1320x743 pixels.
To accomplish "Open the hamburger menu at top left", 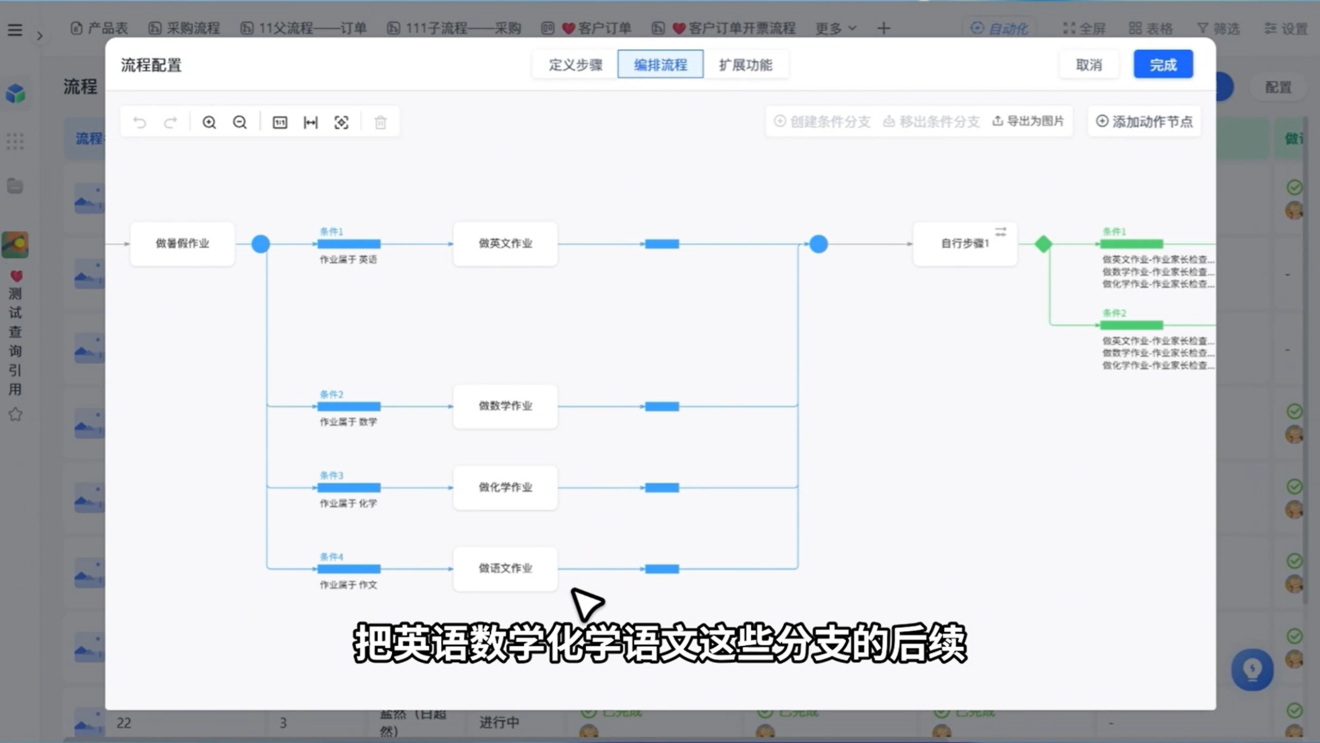I will (x=15, y=30).
